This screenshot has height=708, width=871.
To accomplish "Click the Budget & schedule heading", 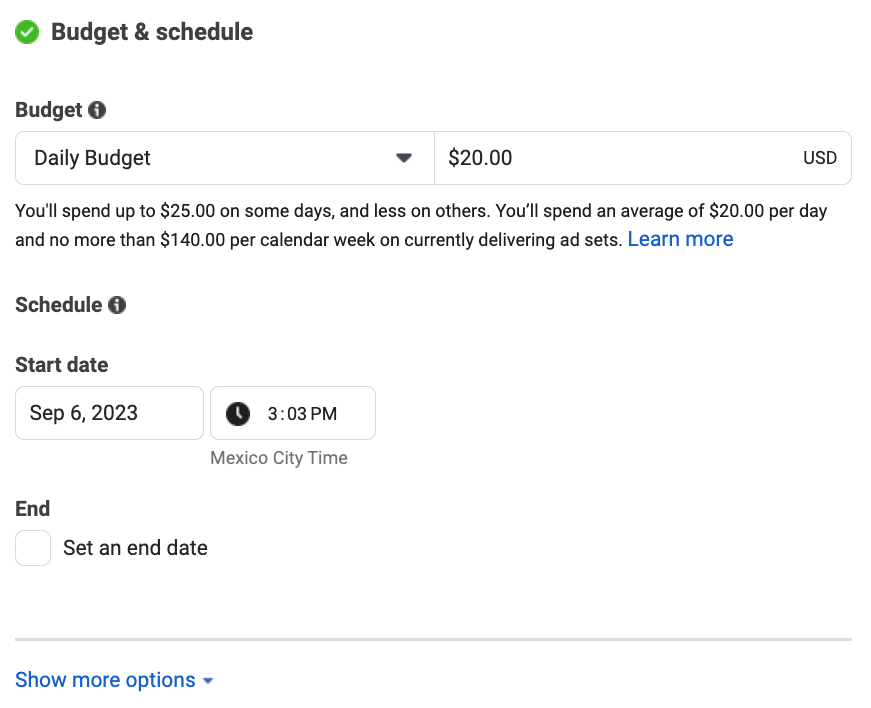I will (152, 32).
